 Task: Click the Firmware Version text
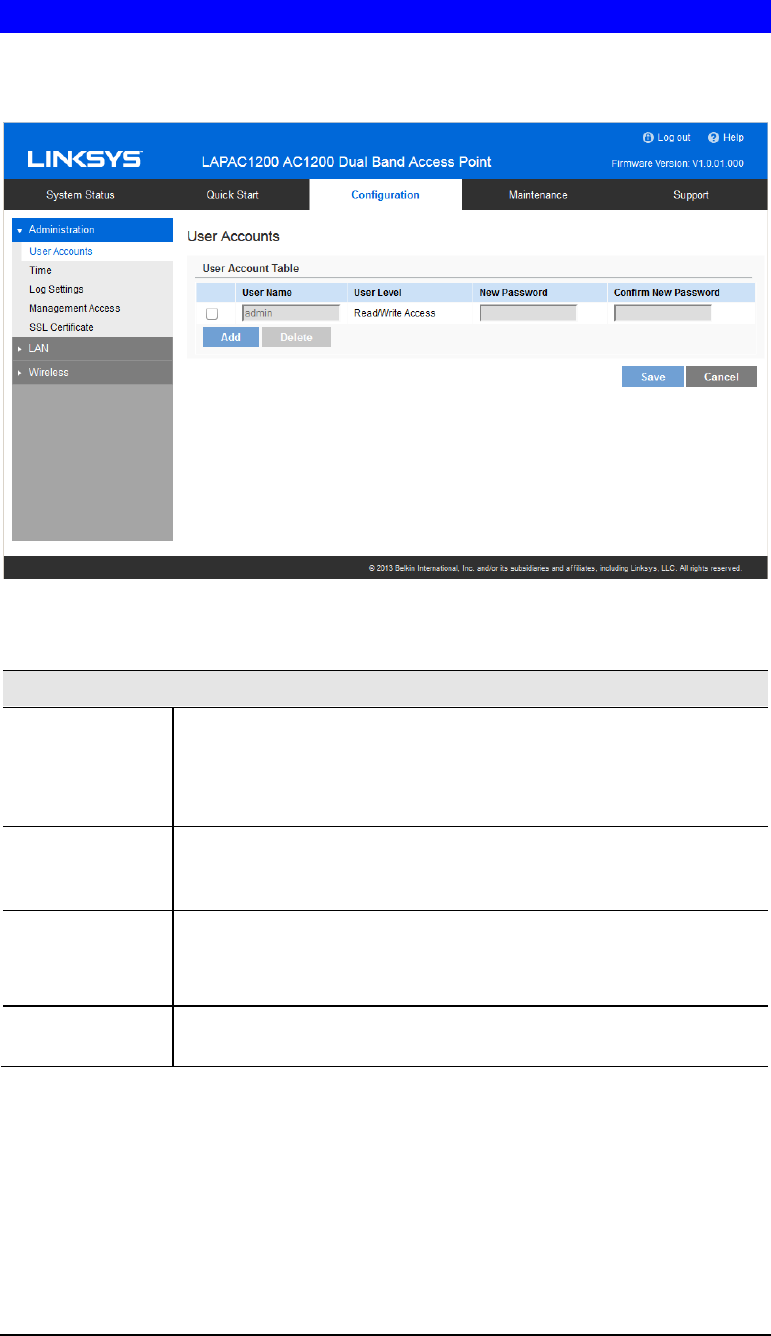pos(679,162)
